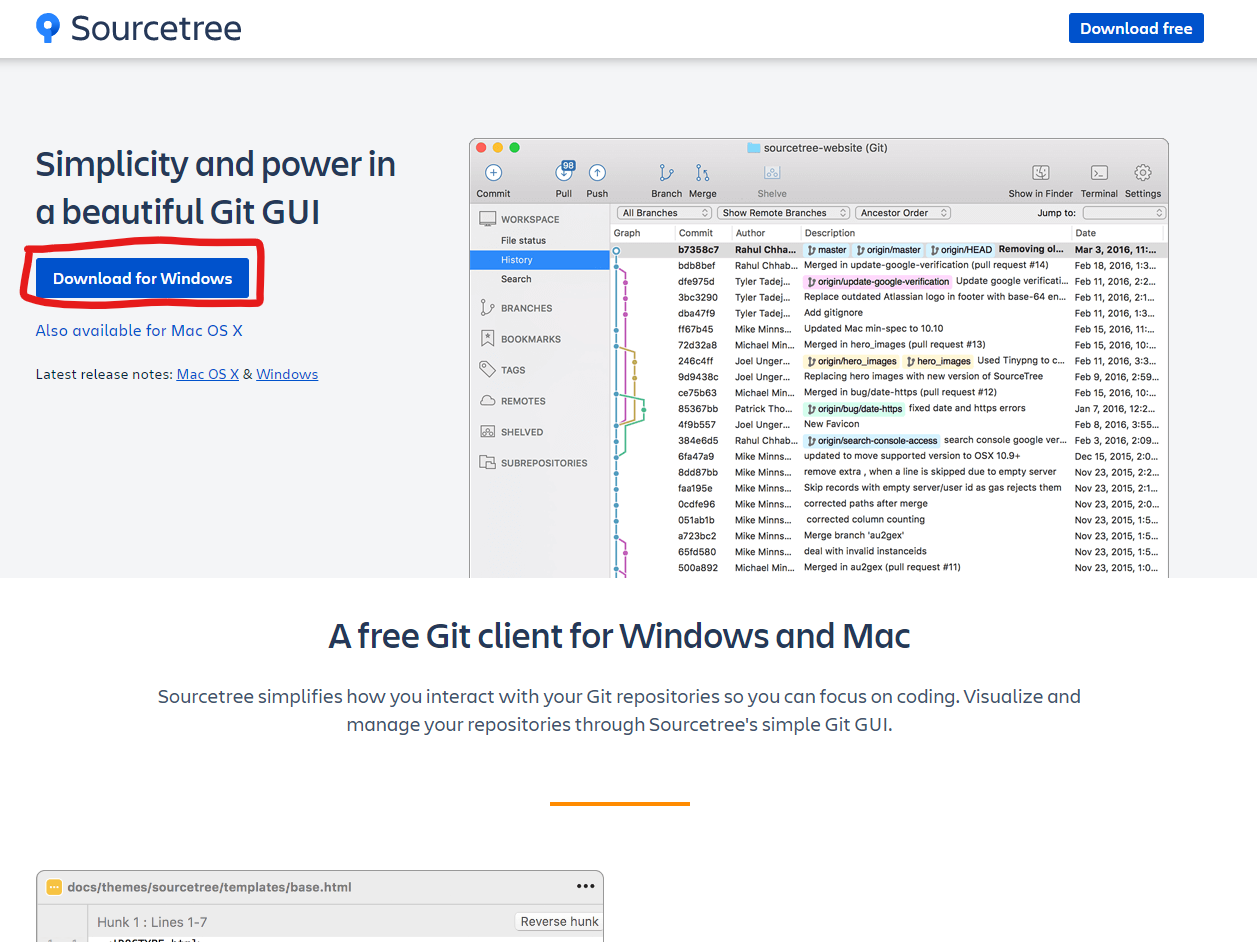Open Mac OS X release notes link
Viewport: 1257px width, 942px height.
208,374
